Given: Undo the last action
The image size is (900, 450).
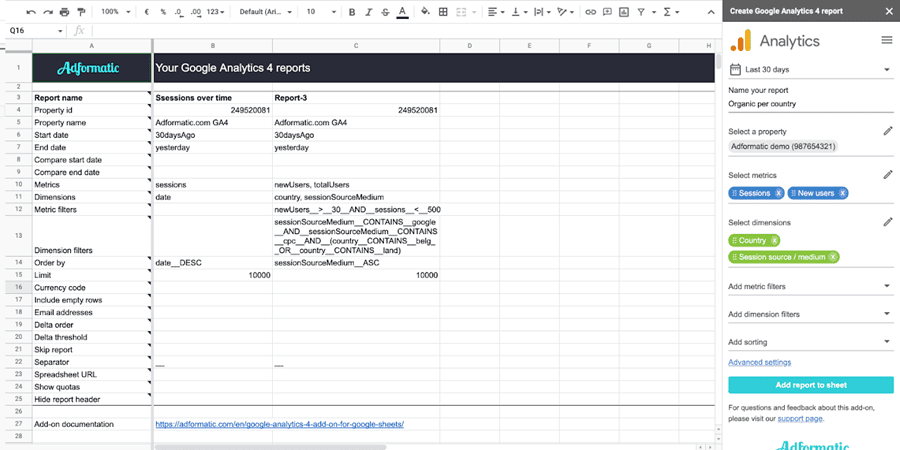Looking at the screenshot, I should click(x=31, y=11).
